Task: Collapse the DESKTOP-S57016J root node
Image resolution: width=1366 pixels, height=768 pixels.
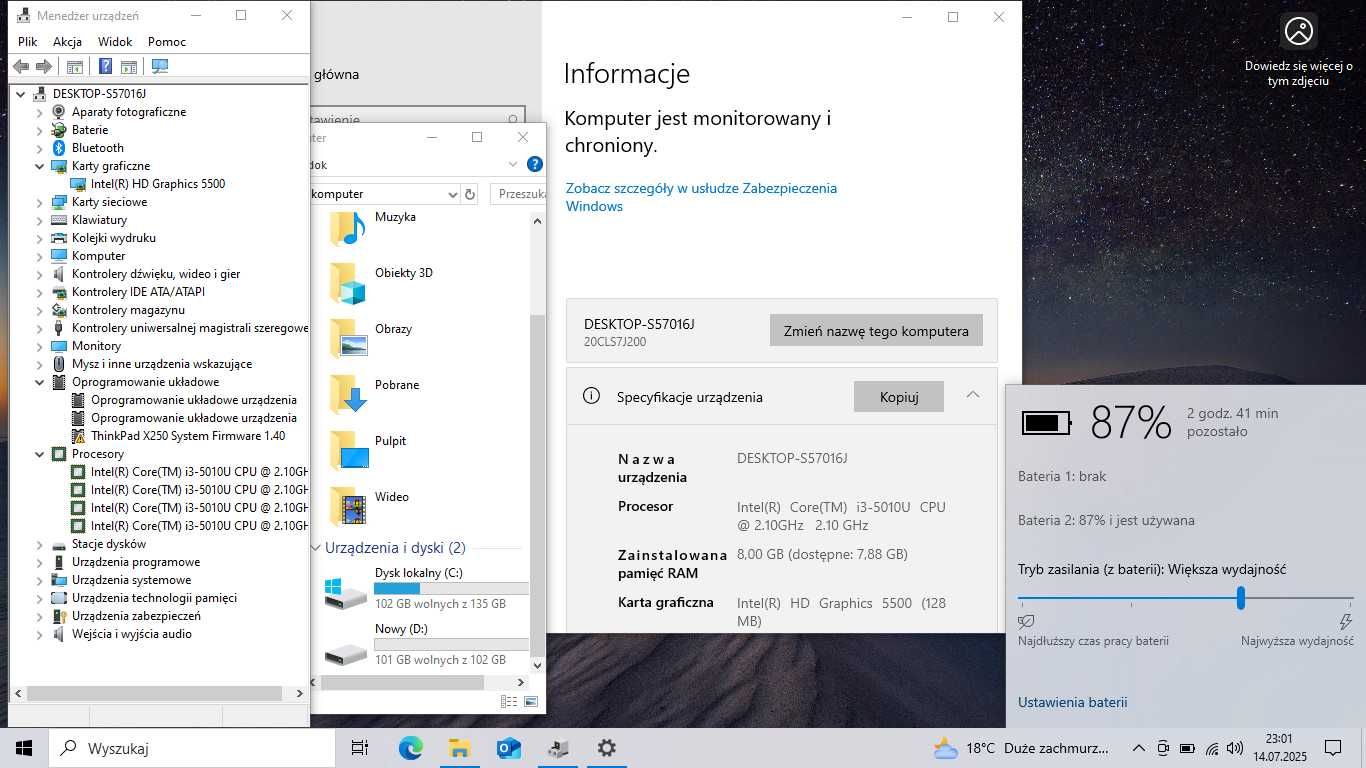Action: click(21, 94)
